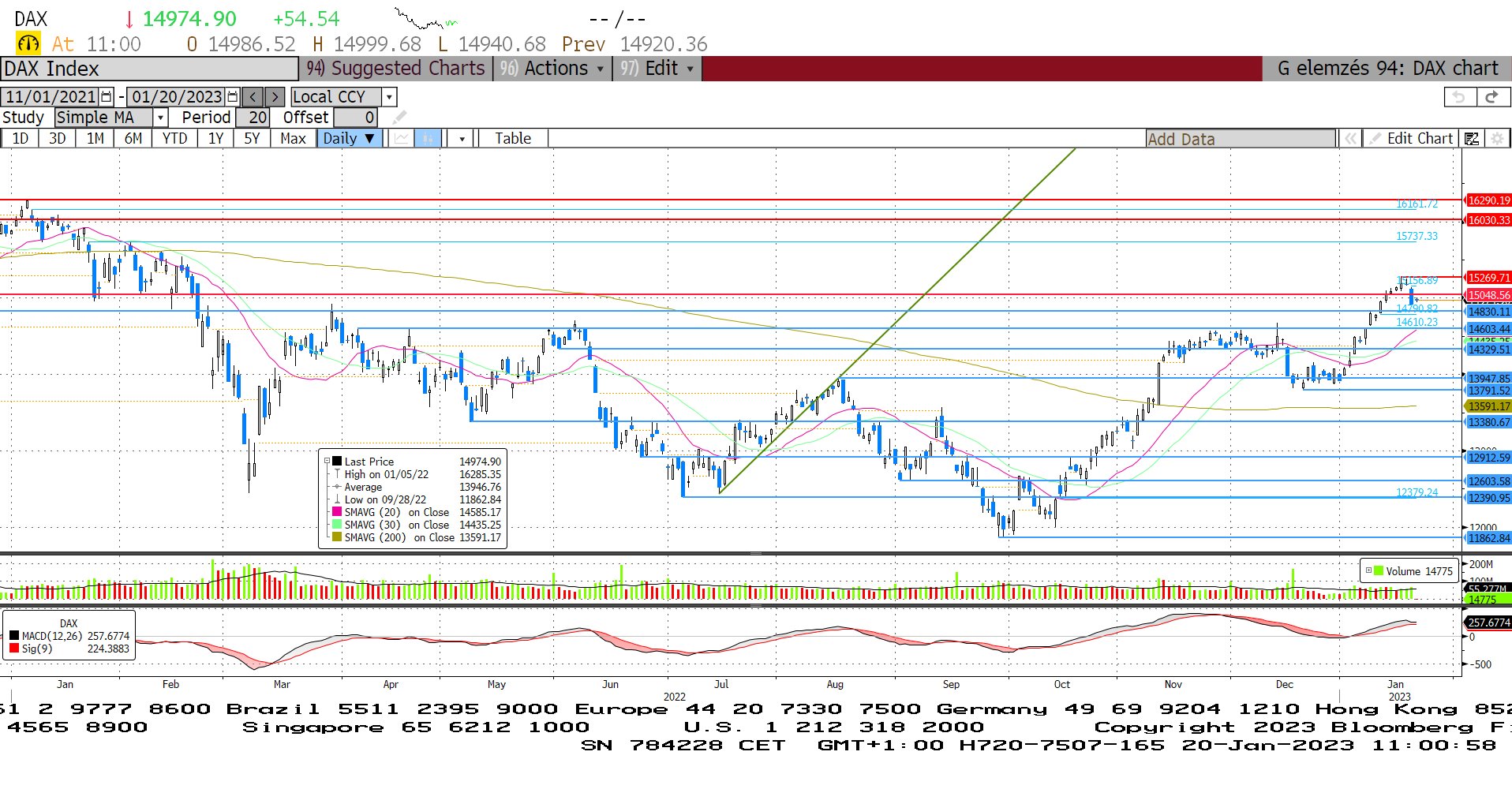The width and height of the screenshot is (1512, 789).
Task: Select the 1M range tab
Action: click(x=95, y=139)
